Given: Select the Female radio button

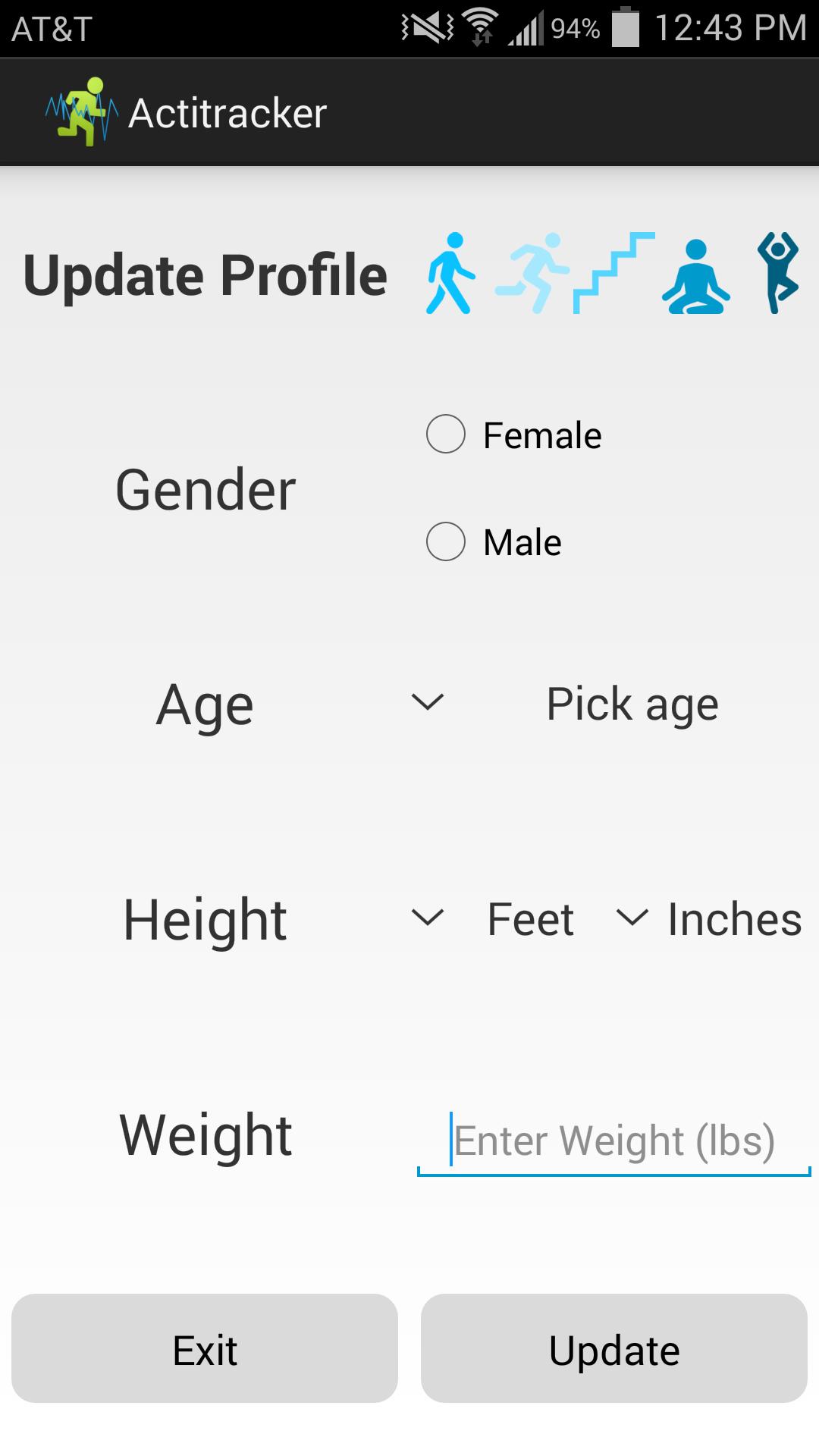Looking at the screenshot, I should (x=446, y=435).
